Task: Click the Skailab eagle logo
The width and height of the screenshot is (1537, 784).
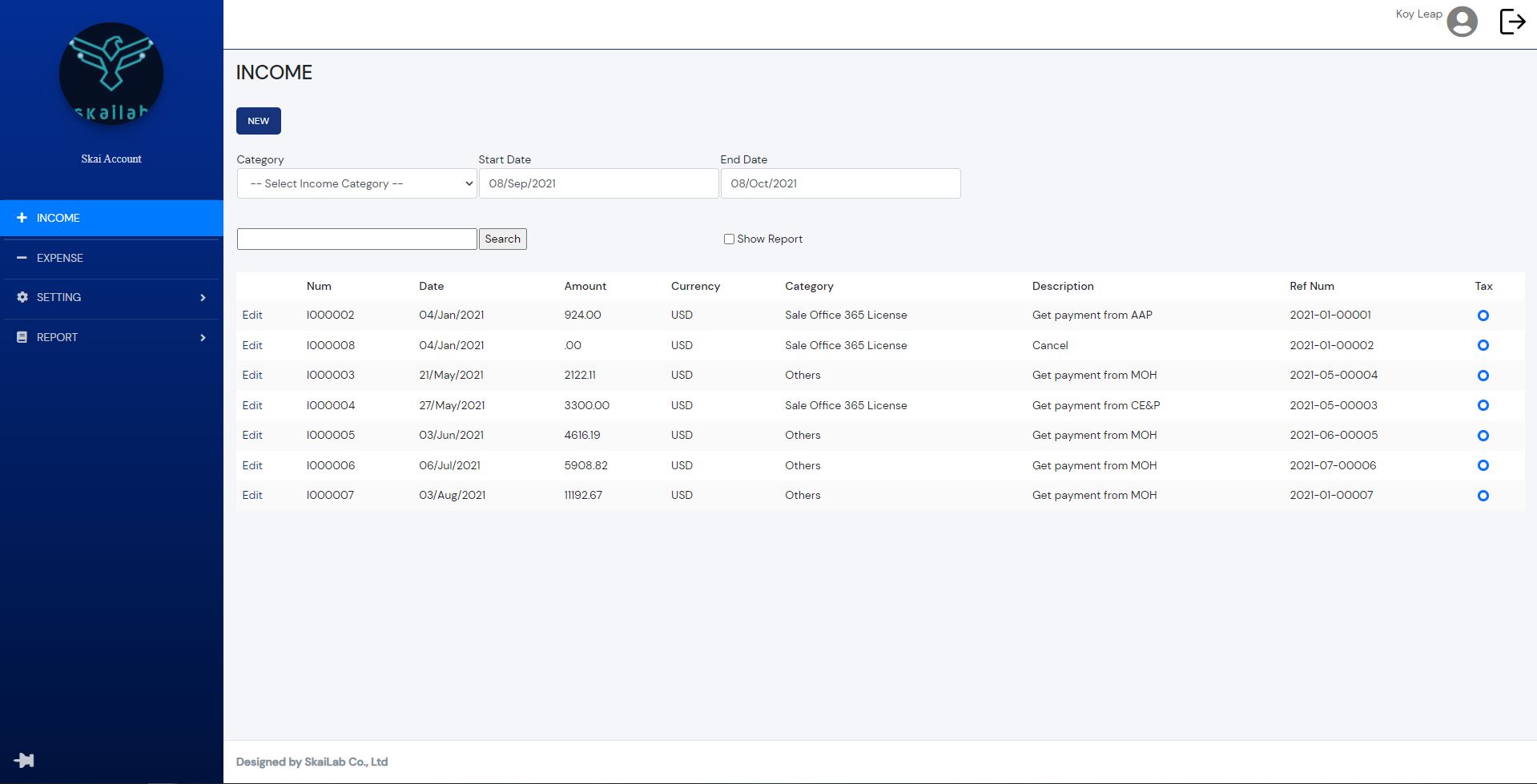Action: (x=111, y=74)
